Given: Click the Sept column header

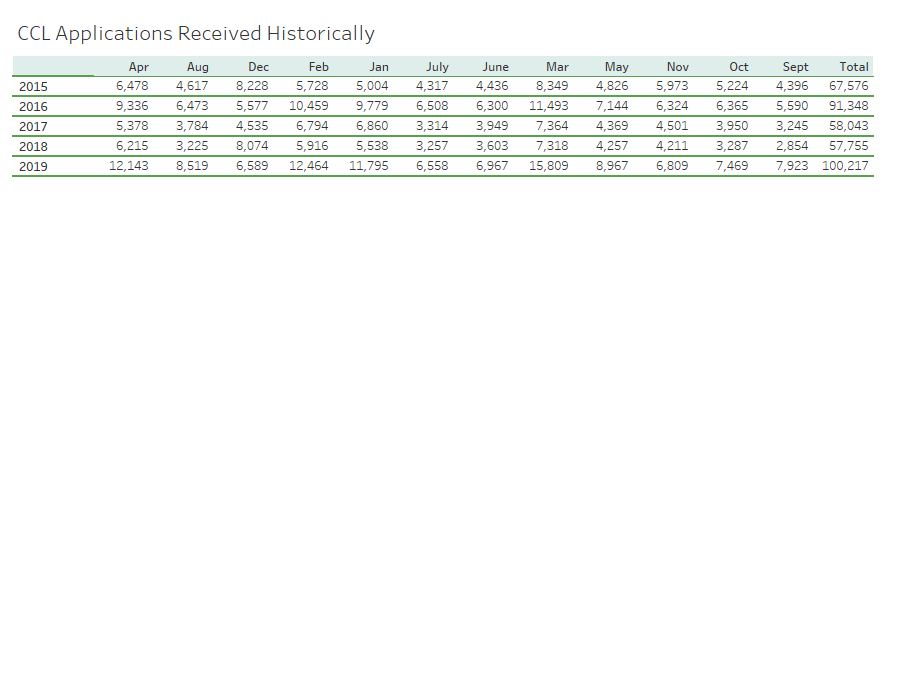Looking at the screenshot, I should point(795,67).
